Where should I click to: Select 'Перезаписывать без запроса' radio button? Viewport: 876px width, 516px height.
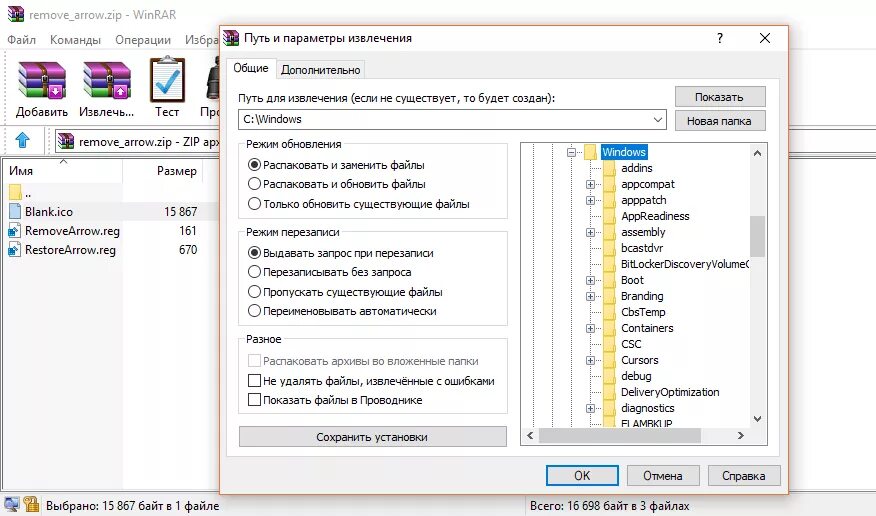[x=254, y=272]
